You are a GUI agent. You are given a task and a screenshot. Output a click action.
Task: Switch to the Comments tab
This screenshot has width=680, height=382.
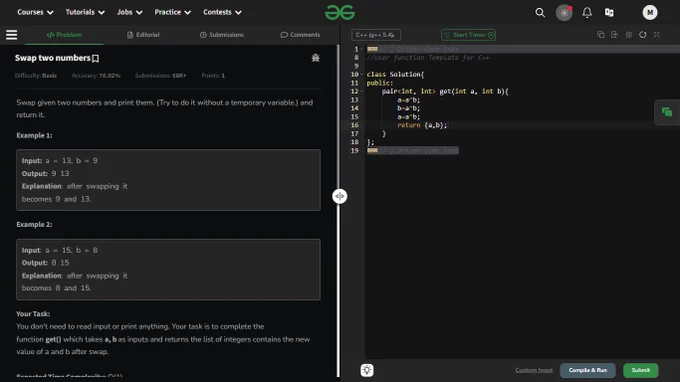pyautogui.click(x=300, y=35)
